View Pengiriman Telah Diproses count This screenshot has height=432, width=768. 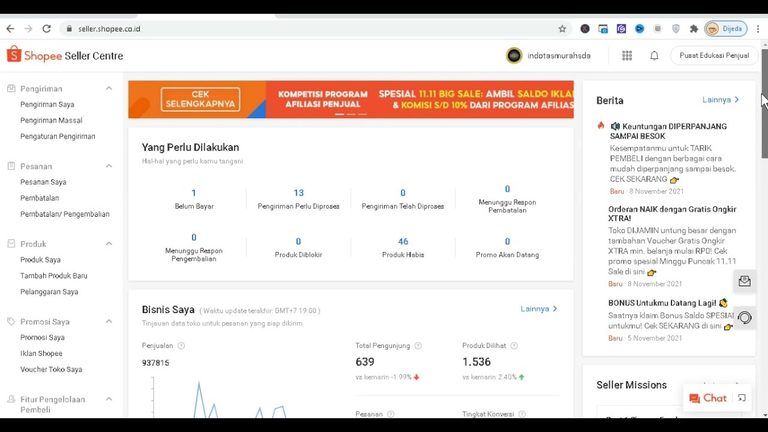pyautogui.click(x=403, y=199)
